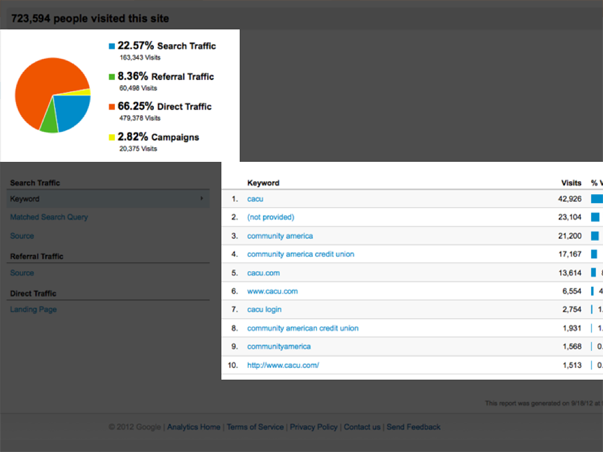Screen dimensions: 603x452
Task: Click the Visits column header
Action: 571,183
